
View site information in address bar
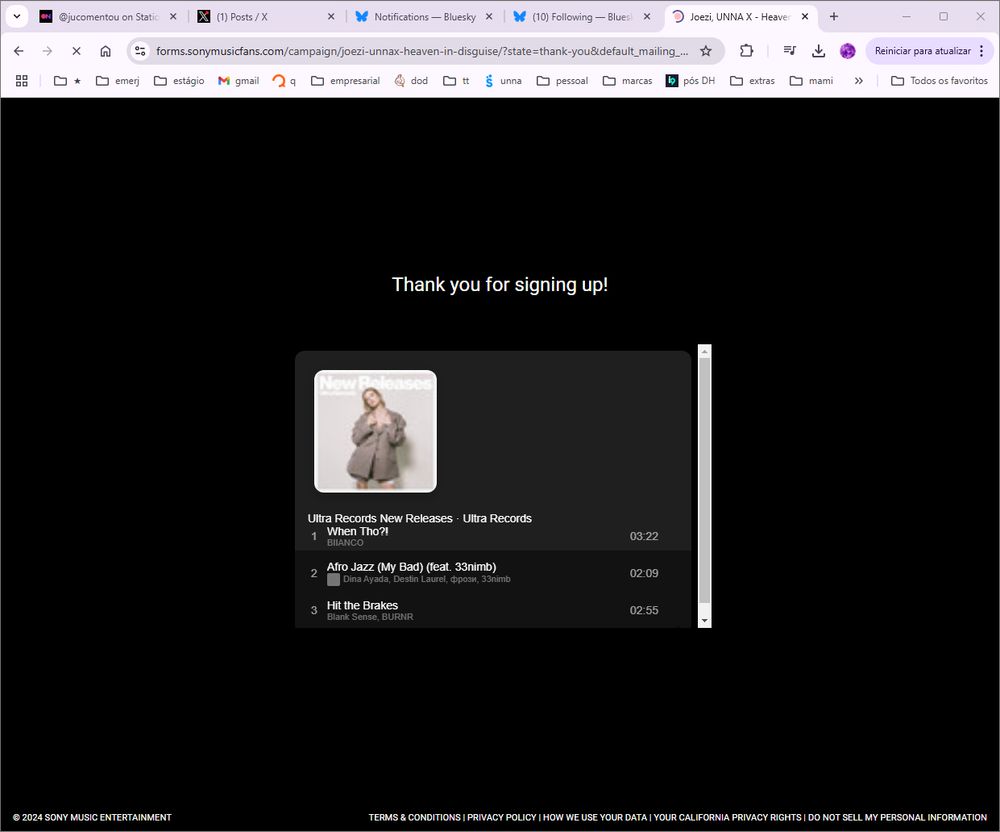(140, 51)
